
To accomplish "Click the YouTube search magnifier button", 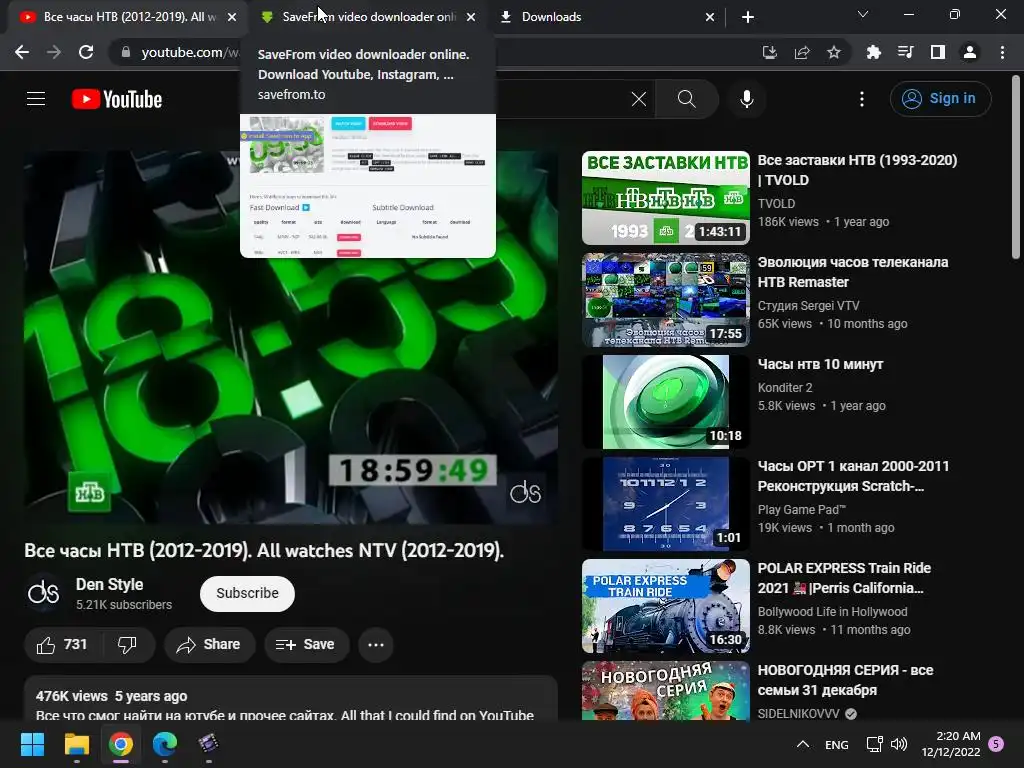I will click(686, 99).
